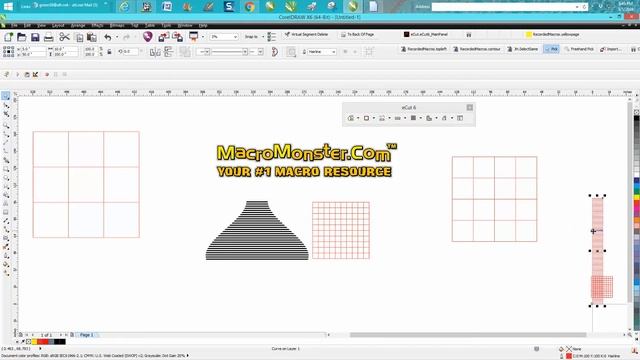Pick the yellow swatch in the document palette
The width and height of the screenshot is (640, 360).
click(x=34, y=342)
